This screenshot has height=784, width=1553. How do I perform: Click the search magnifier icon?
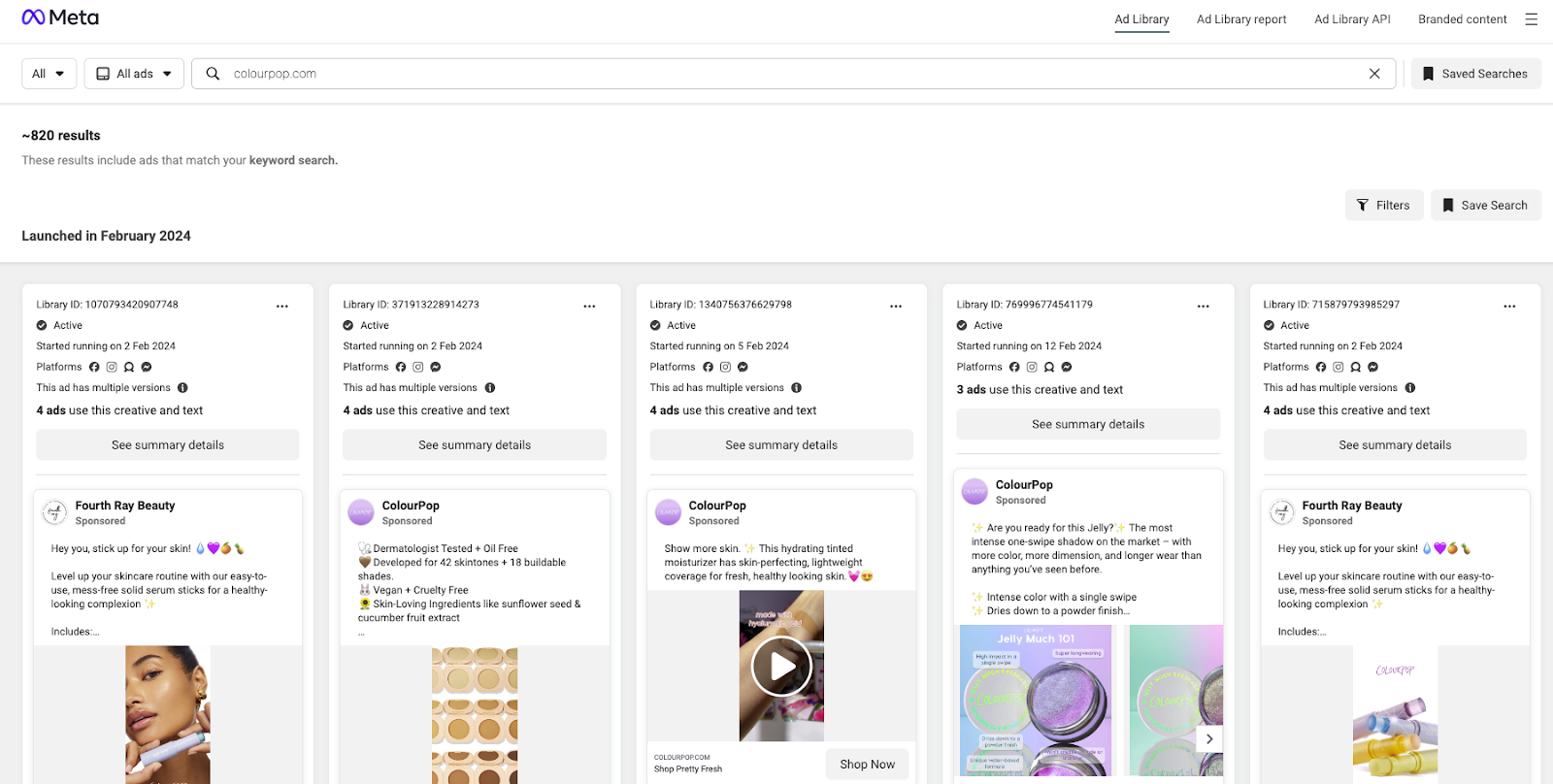(x=213, y=74)
